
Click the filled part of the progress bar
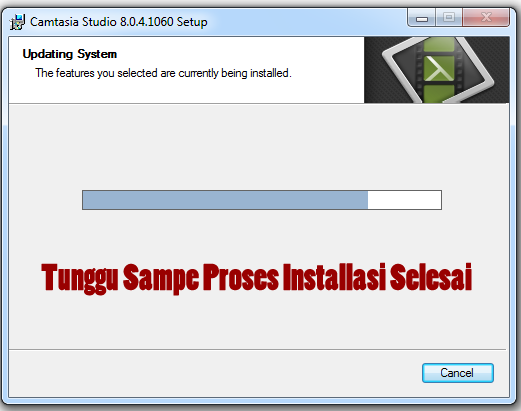point(225,200)
